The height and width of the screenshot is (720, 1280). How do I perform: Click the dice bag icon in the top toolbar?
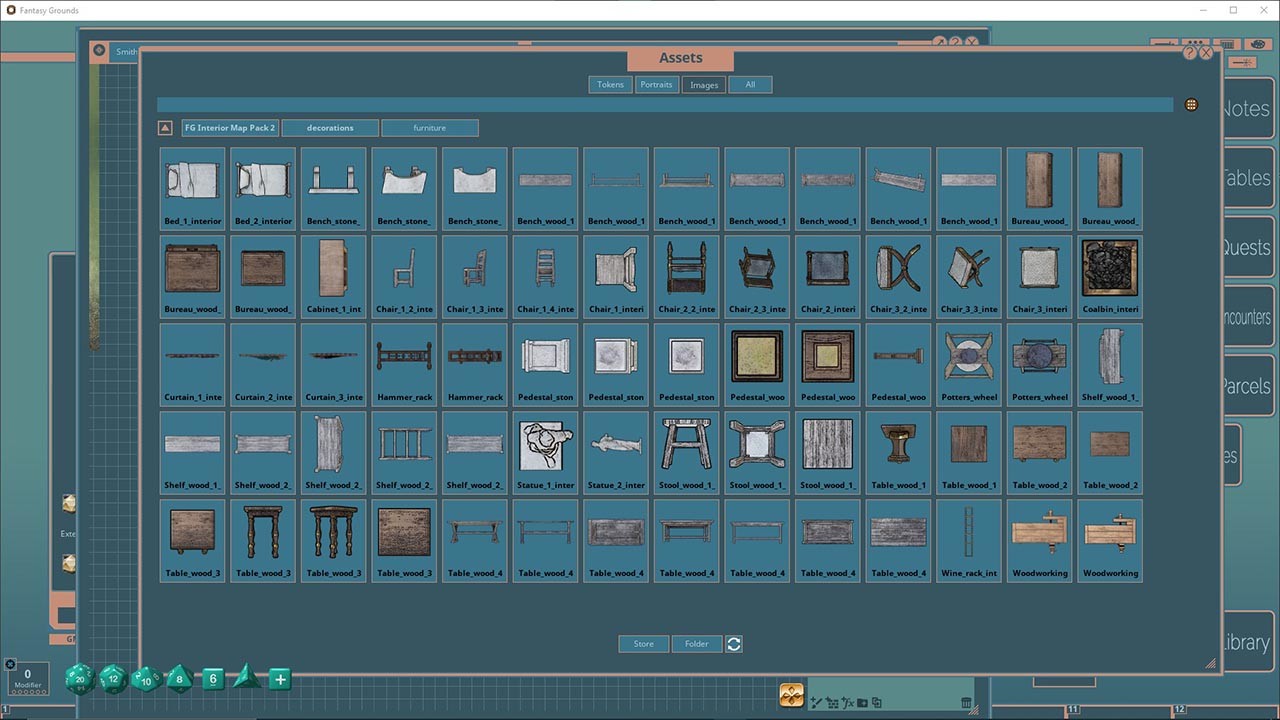pyautogui.click(x=1258, y=46)
